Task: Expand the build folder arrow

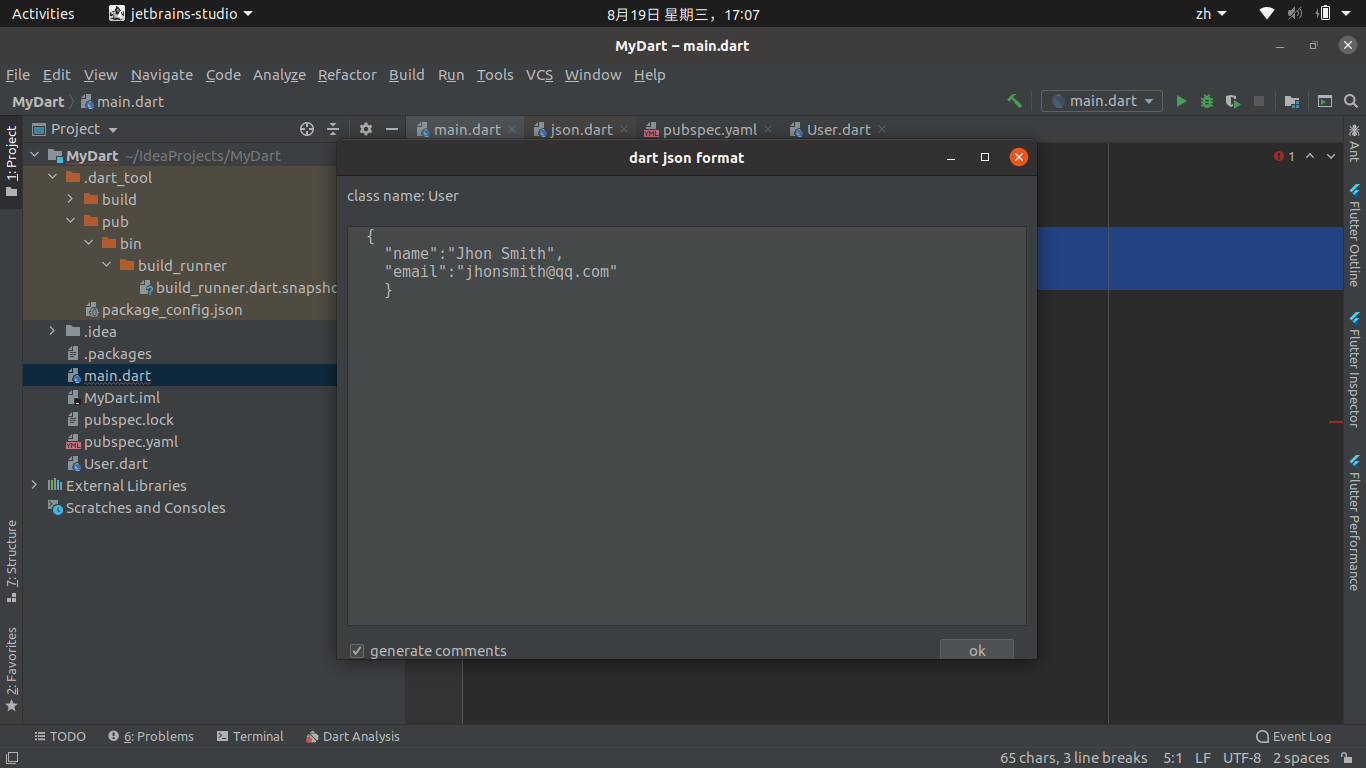Action: [70, 200]
